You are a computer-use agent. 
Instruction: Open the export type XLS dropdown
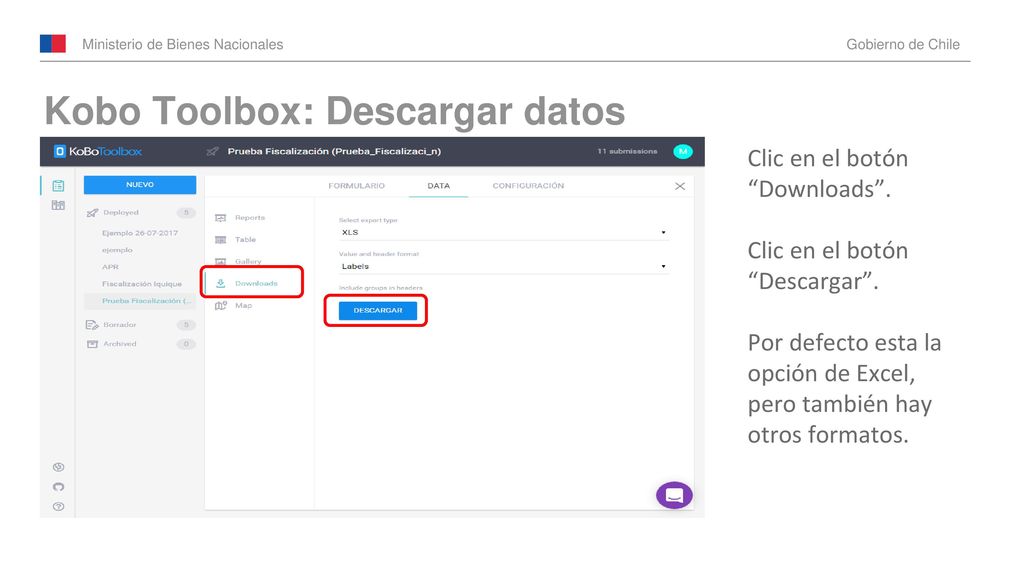click(x=503, y=232)
